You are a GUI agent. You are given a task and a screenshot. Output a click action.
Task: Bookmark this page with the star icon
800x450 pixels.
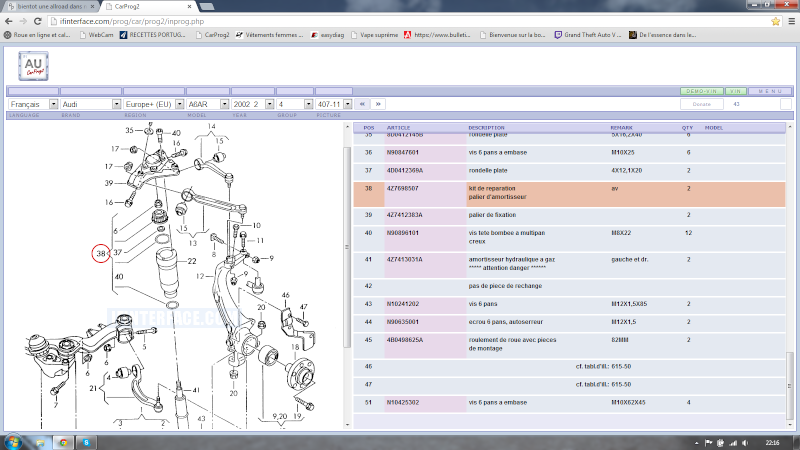(773, 20)
